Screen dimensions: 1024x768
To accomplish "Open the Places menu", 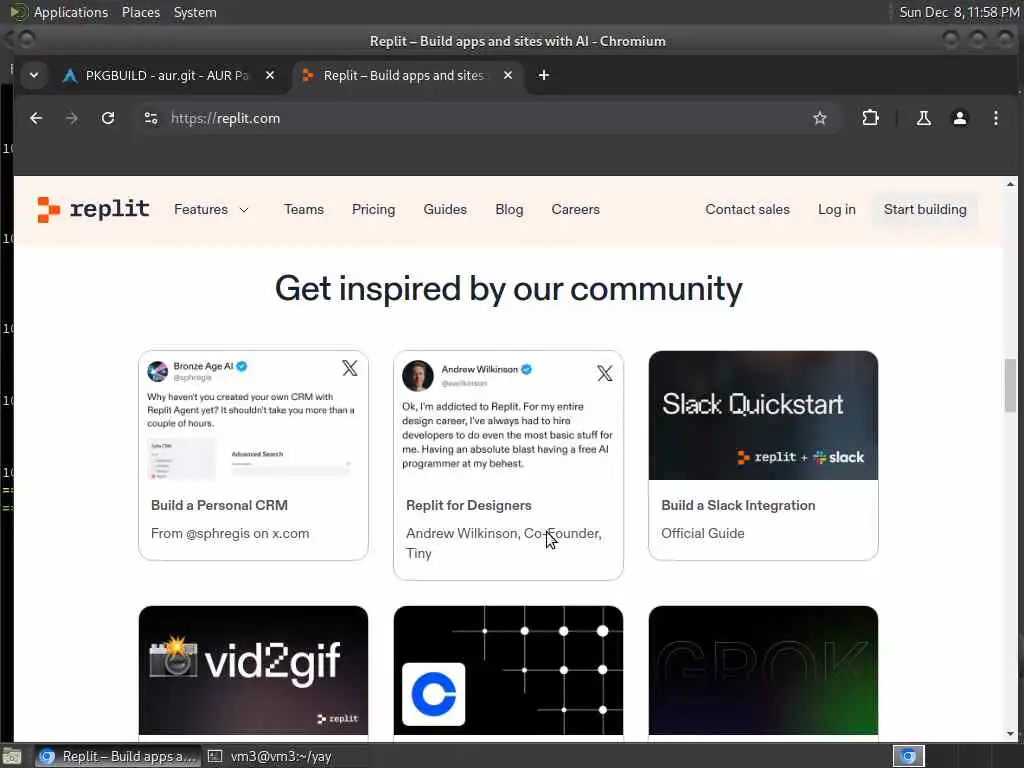I will 140,12.
